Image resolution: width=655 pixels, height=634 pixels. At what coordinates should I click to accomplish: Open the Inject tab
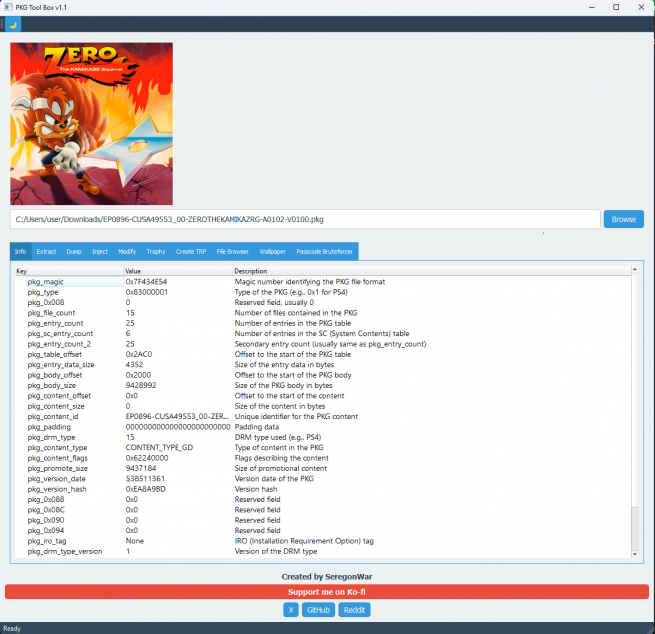click(100, 251)
